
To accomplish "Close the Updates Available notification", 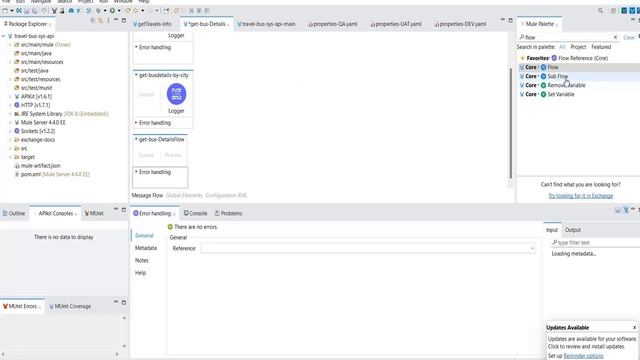I will (634, 327).
